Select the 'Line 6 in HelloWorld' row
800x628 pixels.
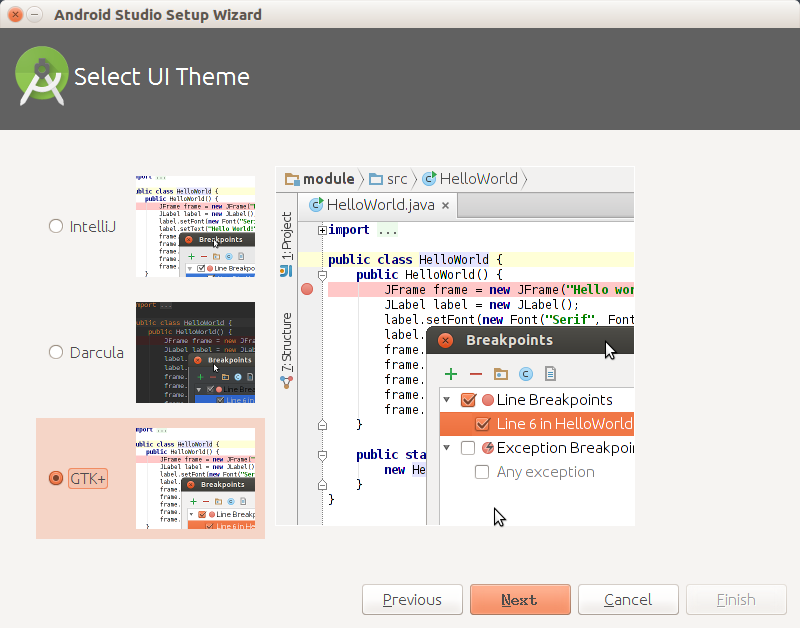click(537, 424)
